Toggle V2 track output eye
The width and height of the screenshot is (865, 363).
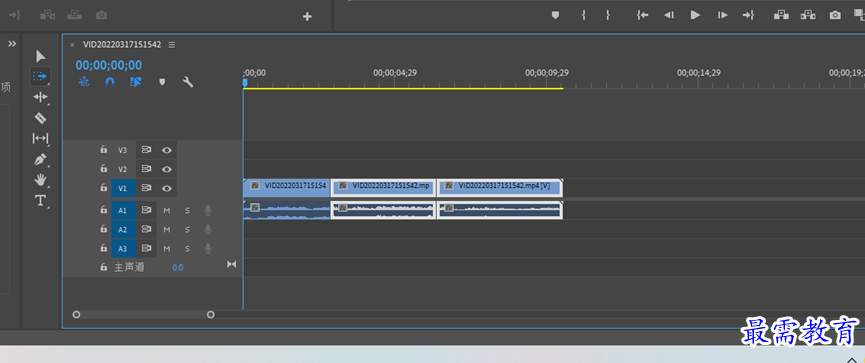167,169
